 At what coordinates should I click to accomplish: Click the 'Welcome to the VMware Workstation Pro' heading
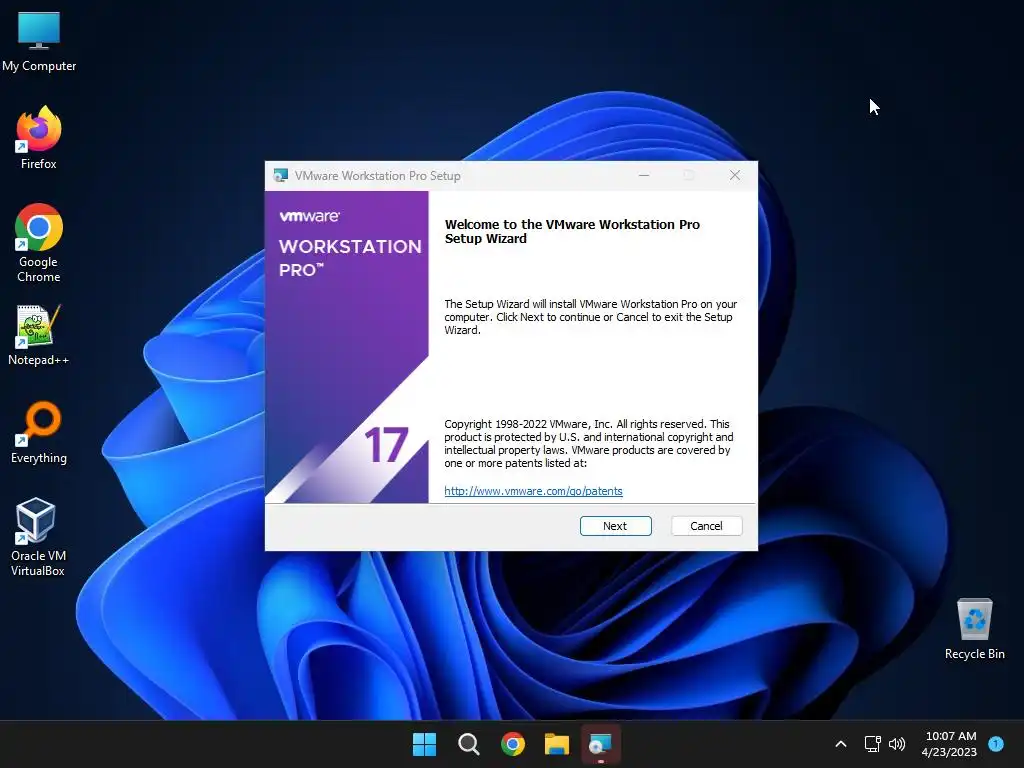click(x=572, y=231)
